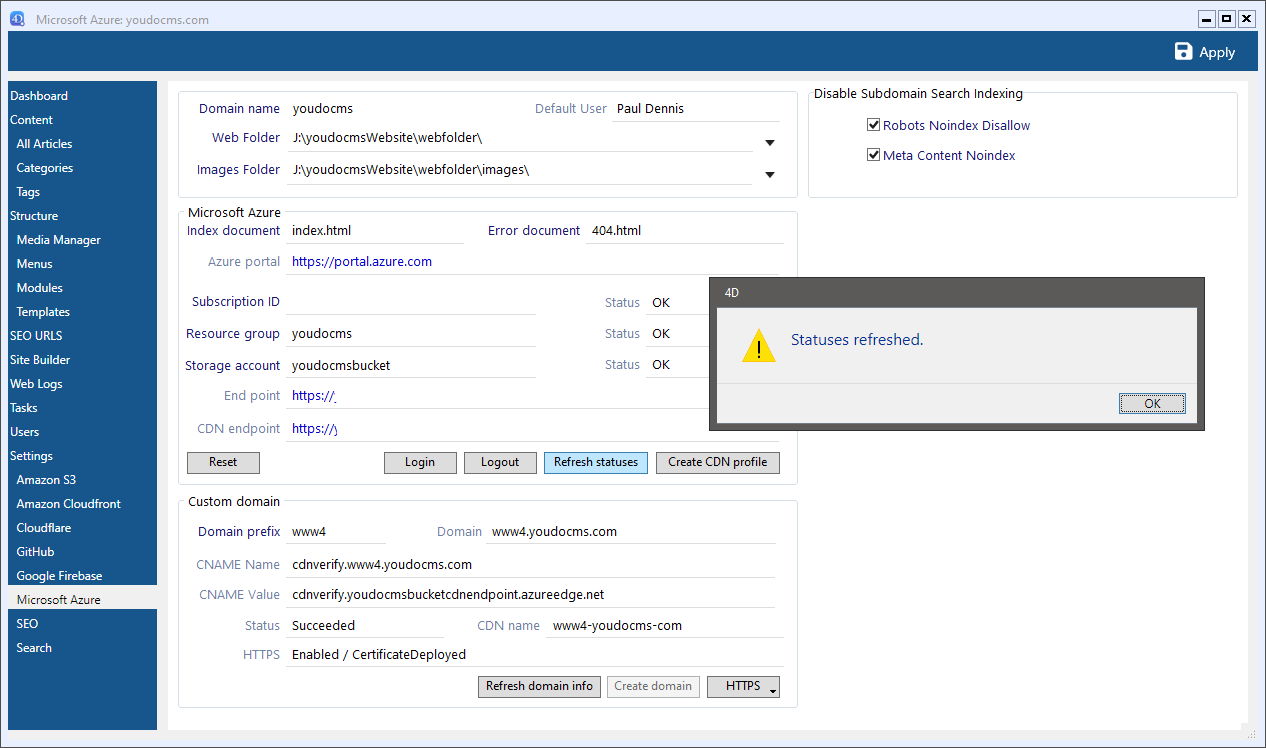Open Tasks section
Screen dimensions: 1266x748
point(24,408)
